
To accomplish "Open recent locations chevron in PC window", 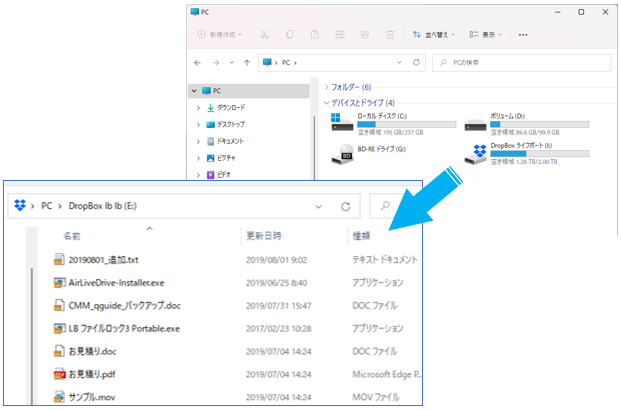I will (232, 63).
